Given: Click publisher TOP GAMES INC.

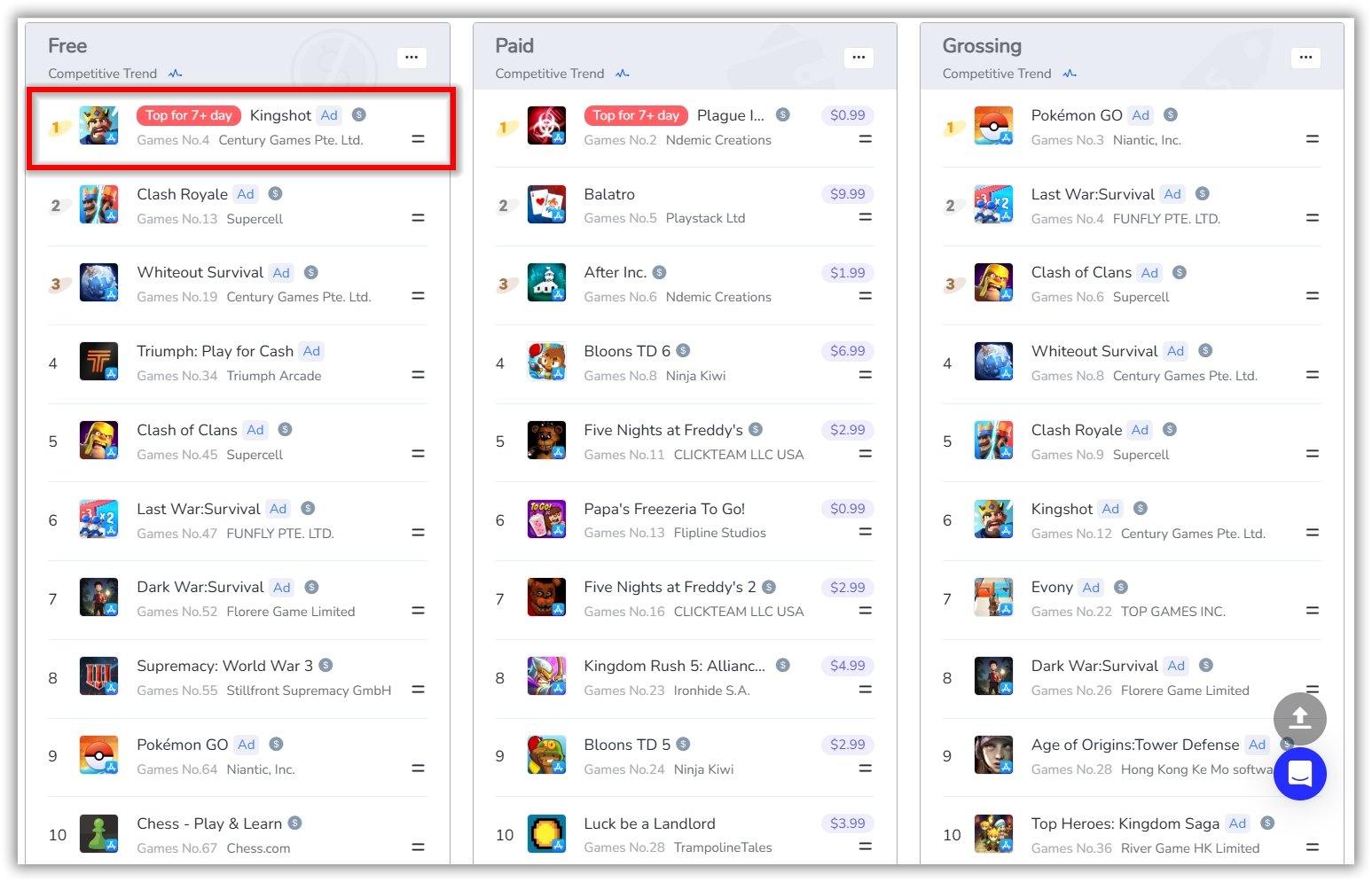Looking at the screenshot, I should coord(1173,612).
